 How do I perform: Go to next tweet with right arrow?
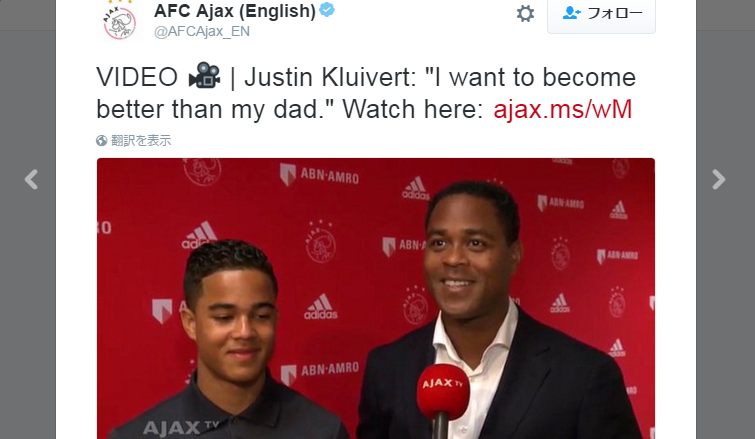coord(718,180)
